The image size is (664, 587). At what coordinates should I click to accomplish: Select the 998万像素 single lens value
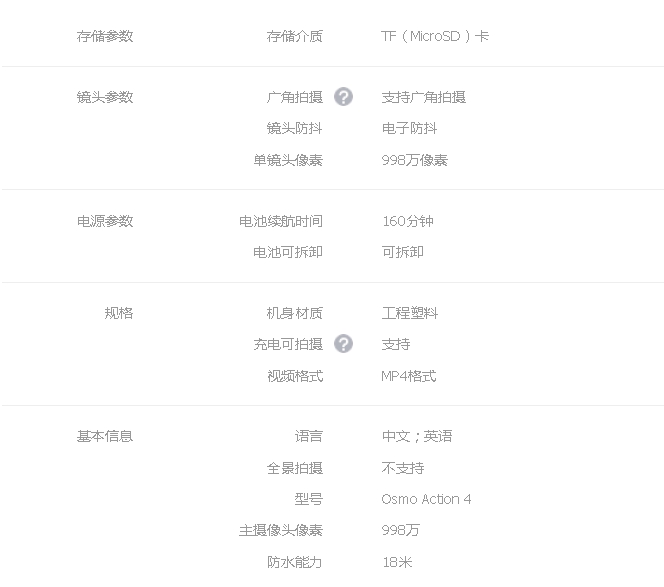click(415, 160)
